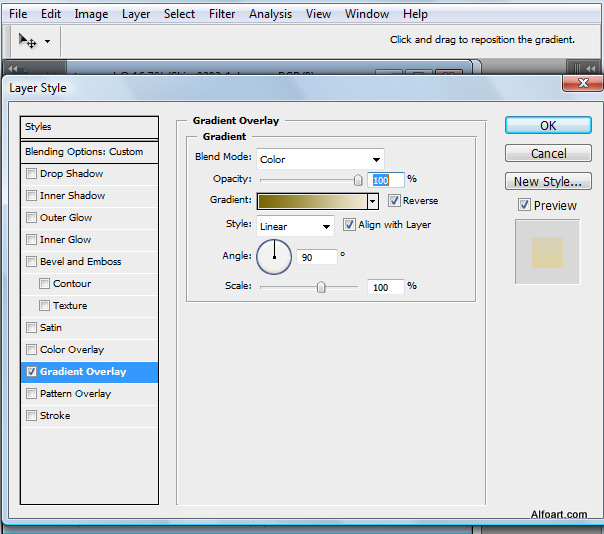
Task: Click the Opacity percentage input field
Action: 386,180
